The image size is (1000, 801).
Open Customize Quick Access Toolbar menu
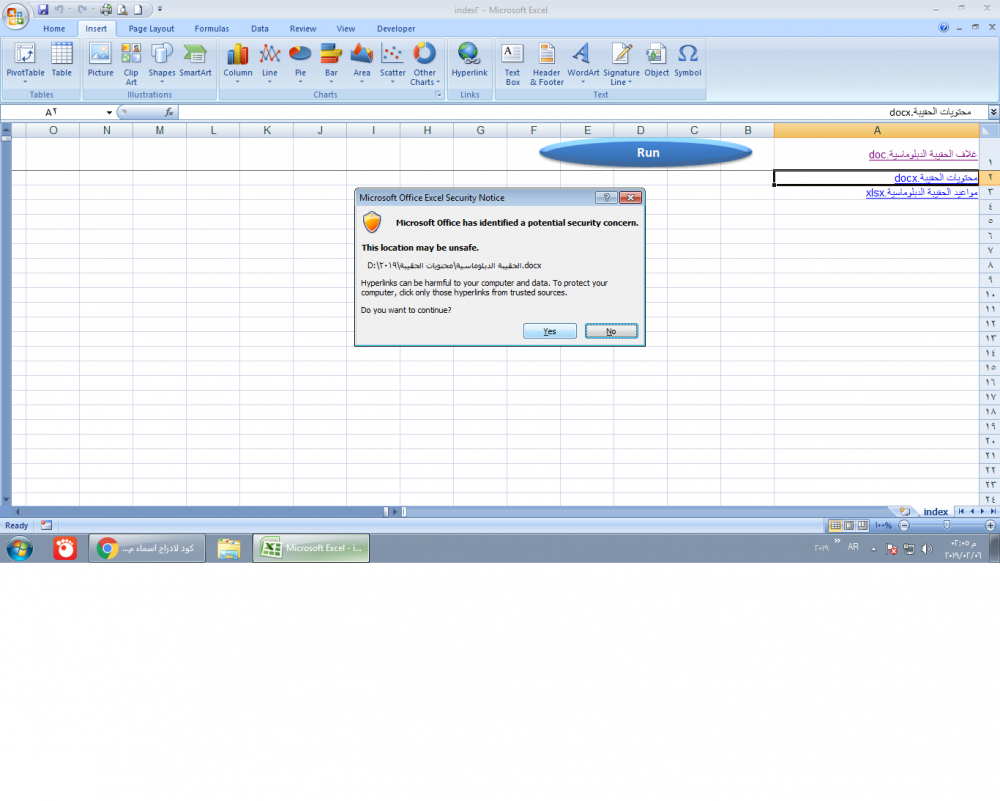tap(160, 10)
